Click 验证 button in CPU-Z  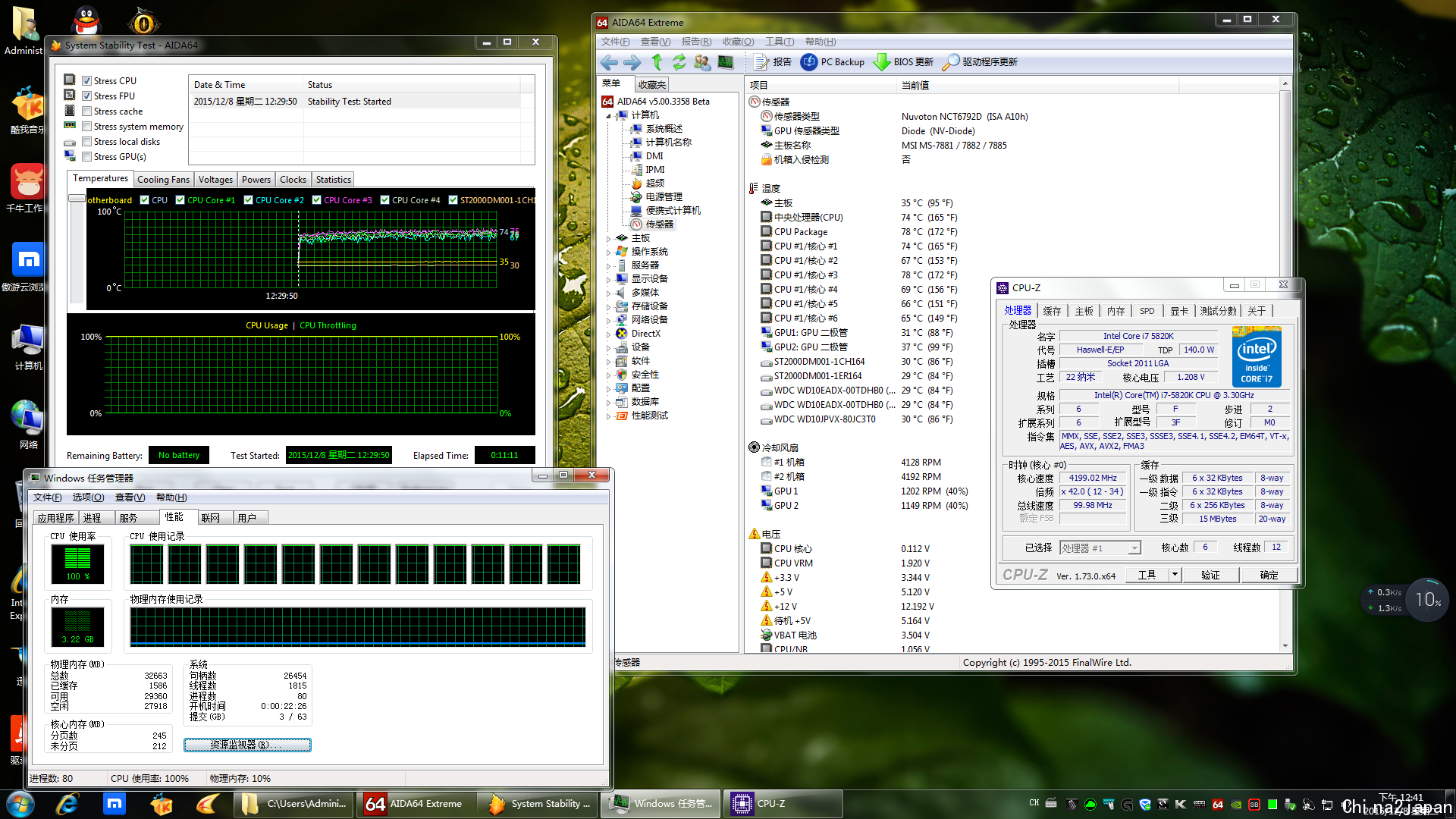[x=1210, y=575]
